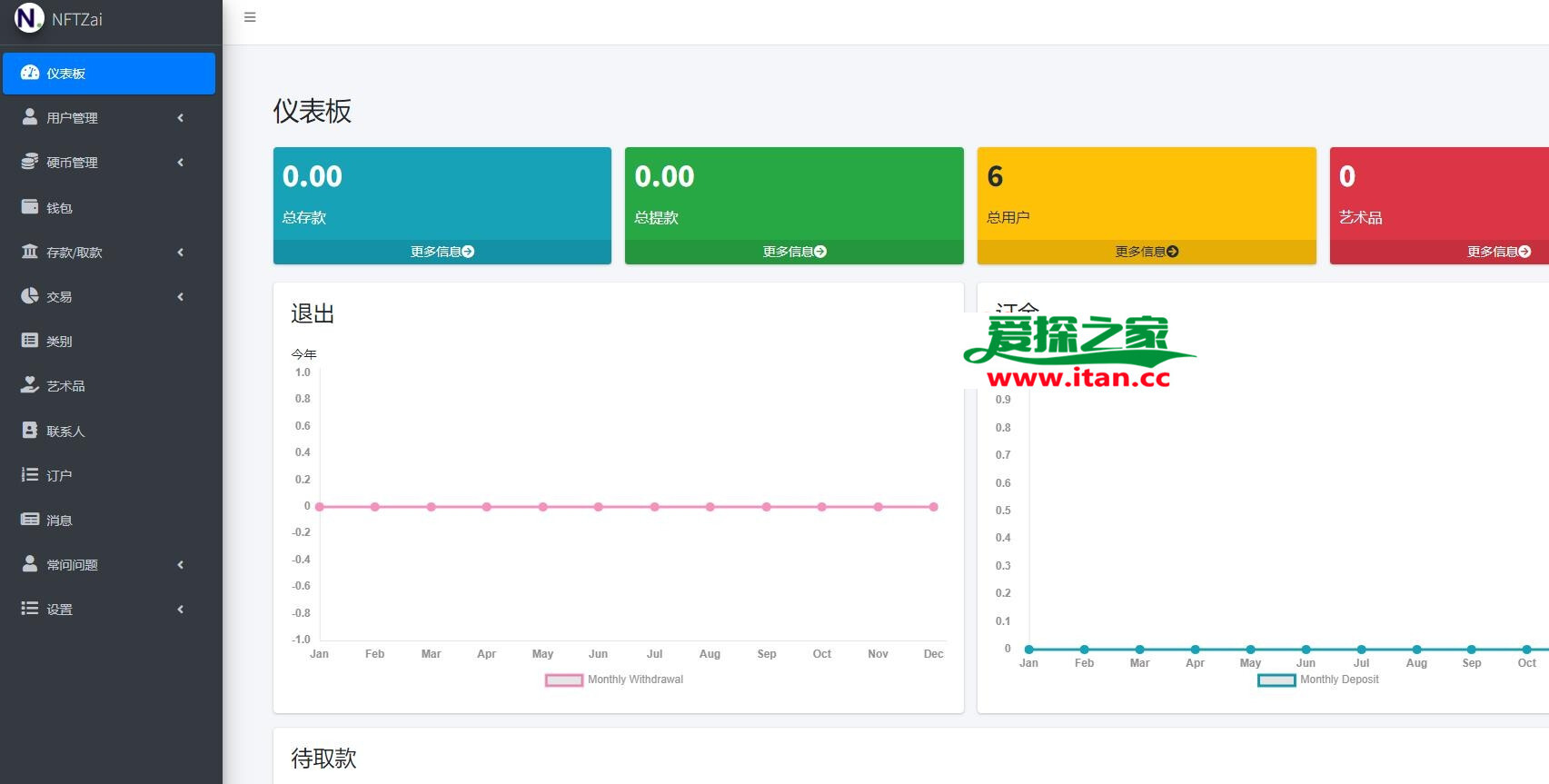Click the message list icon beside 消息

click(x=30, y=520)
